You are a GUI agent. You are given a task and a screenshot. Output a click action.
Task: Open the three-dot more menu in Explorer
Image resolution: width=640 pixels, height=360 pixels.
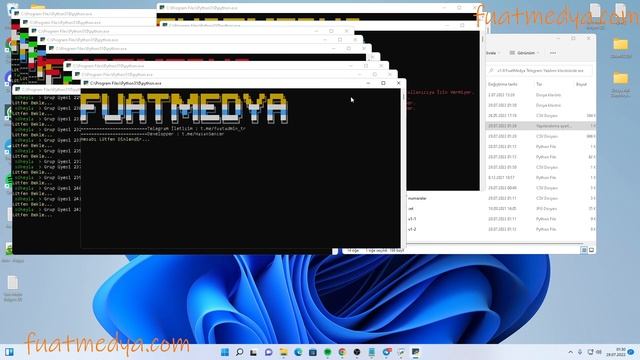(553, 53)
